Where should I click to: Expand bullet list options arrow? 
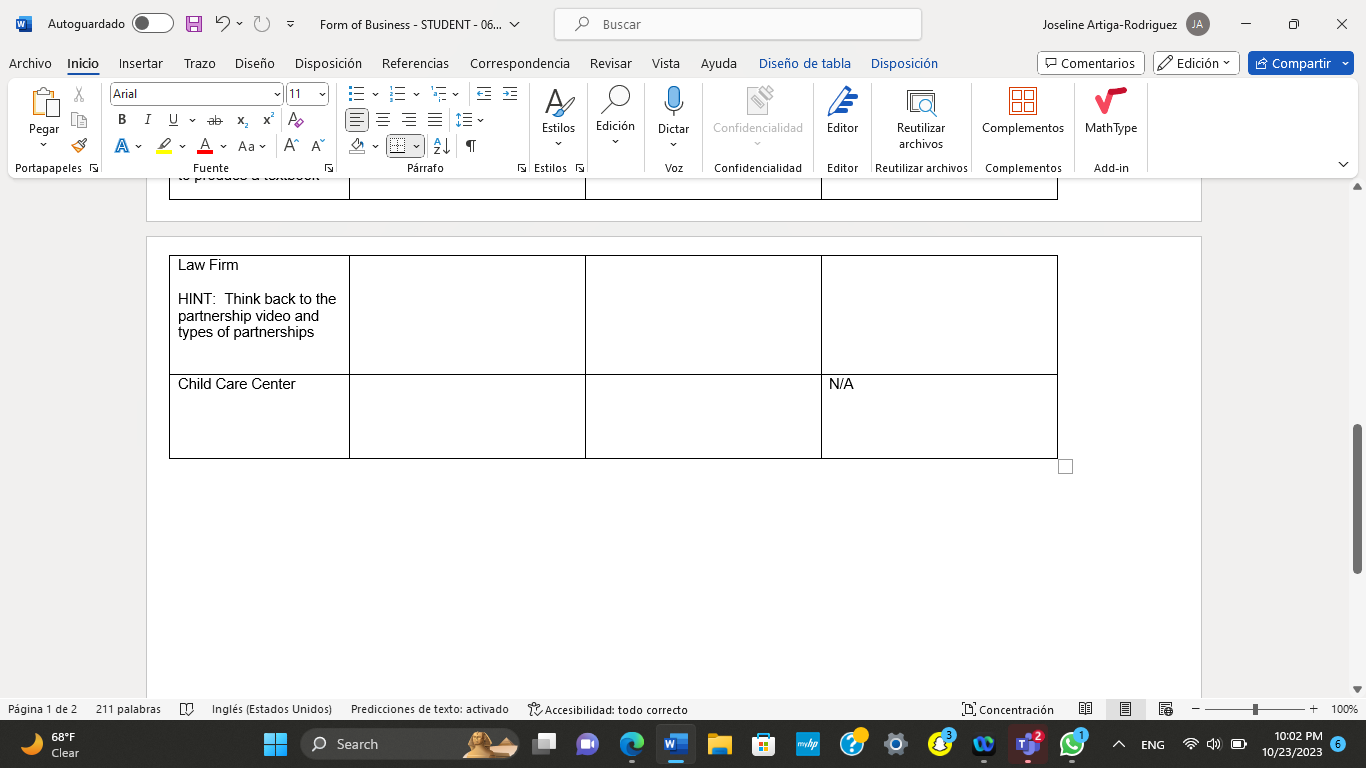[375, 94]
